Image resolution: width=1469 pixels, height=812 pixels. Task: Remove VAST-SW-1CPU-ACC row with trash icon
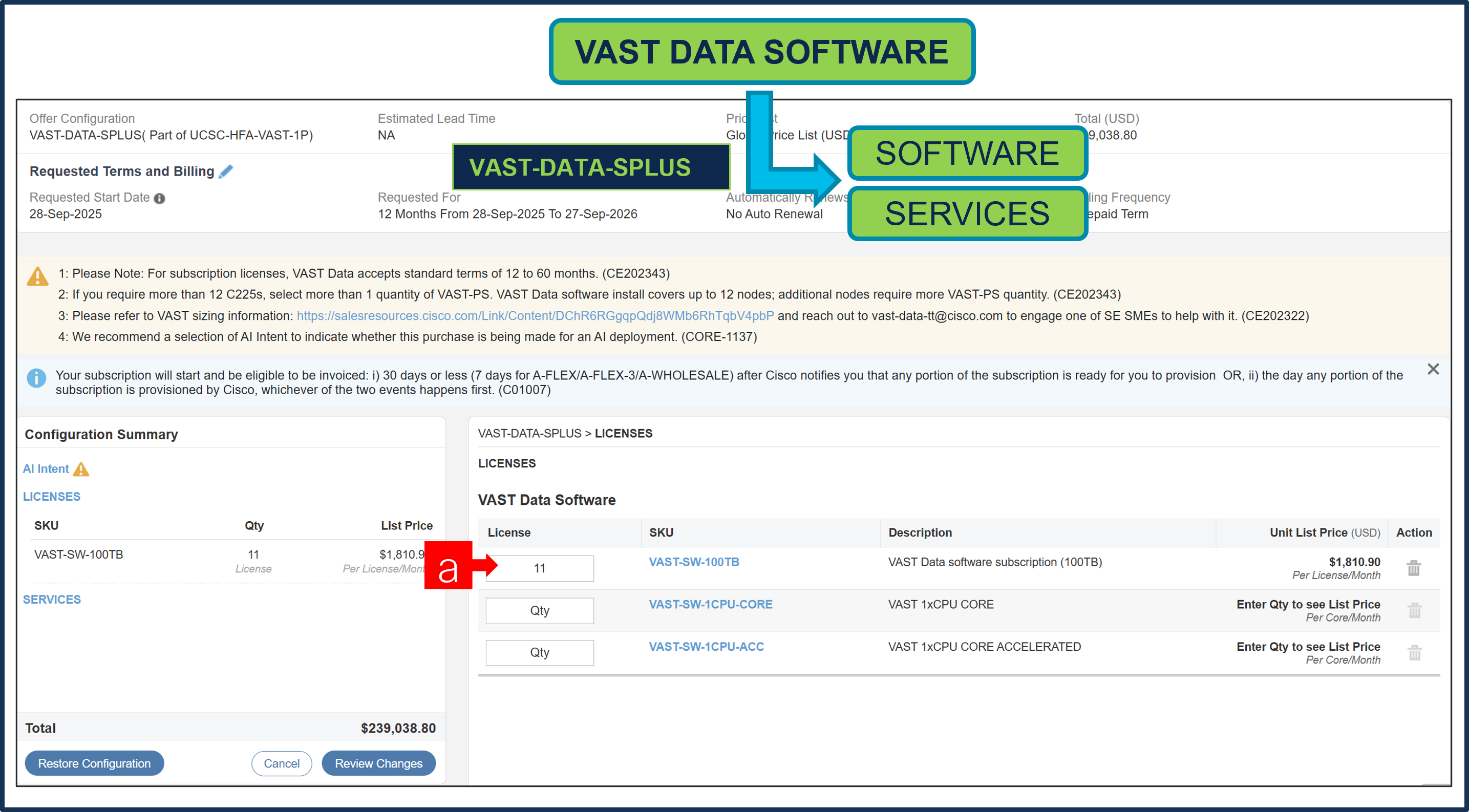click(x=1415, y=652)
